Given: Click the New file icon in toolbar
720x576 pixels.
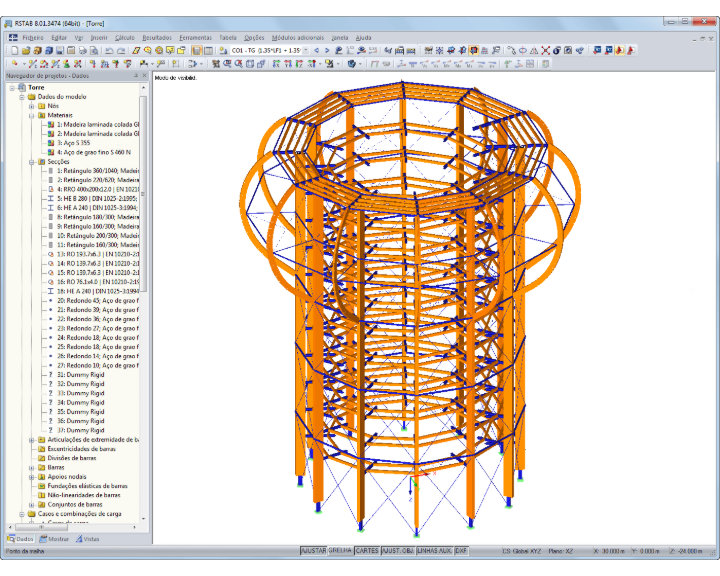Looking at the screenshot, I should click(15, 51).
